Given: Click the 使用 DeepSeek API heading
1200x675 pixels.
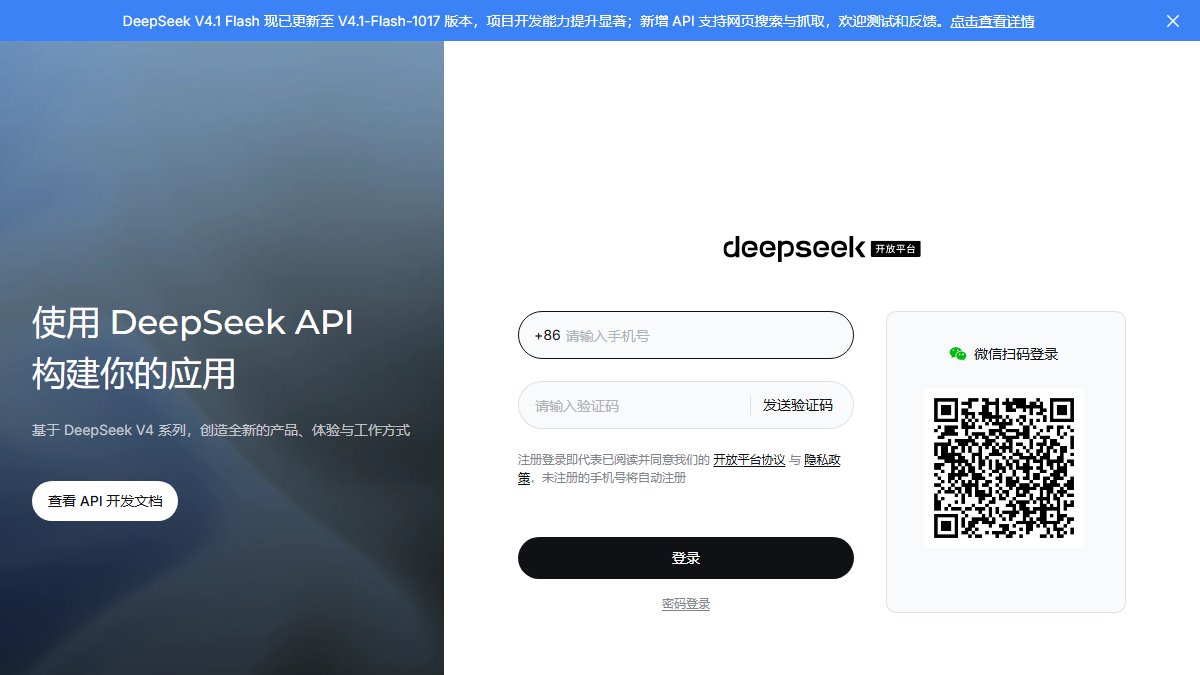Looking at the screenshot, I should (192, 323).
